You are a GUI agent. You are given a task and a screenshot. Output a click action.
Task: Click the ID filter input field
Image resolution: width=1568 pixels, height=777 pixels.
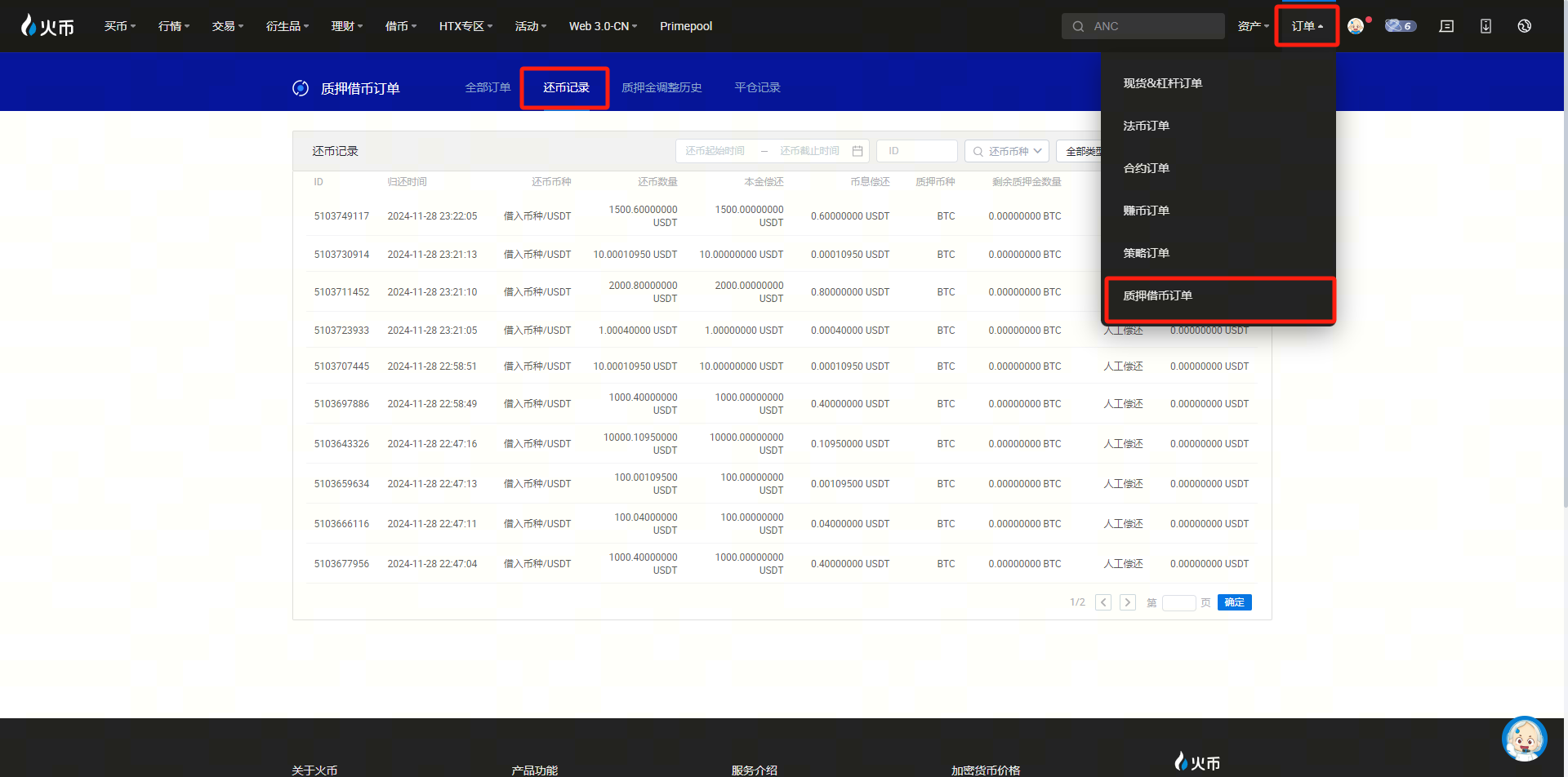[916, 151]
